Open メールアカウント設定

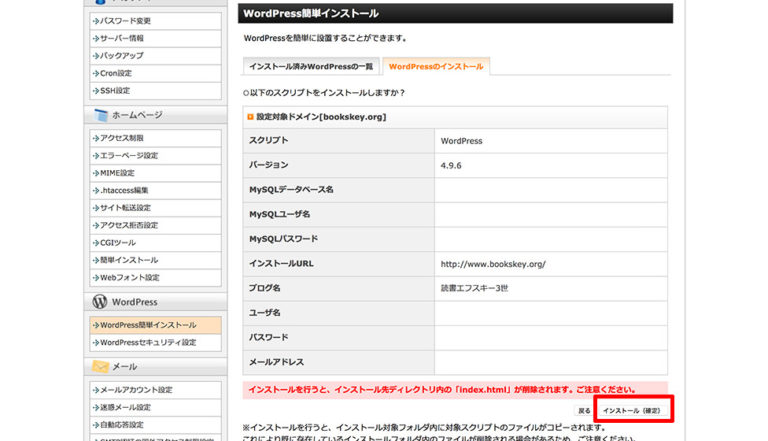156,390
